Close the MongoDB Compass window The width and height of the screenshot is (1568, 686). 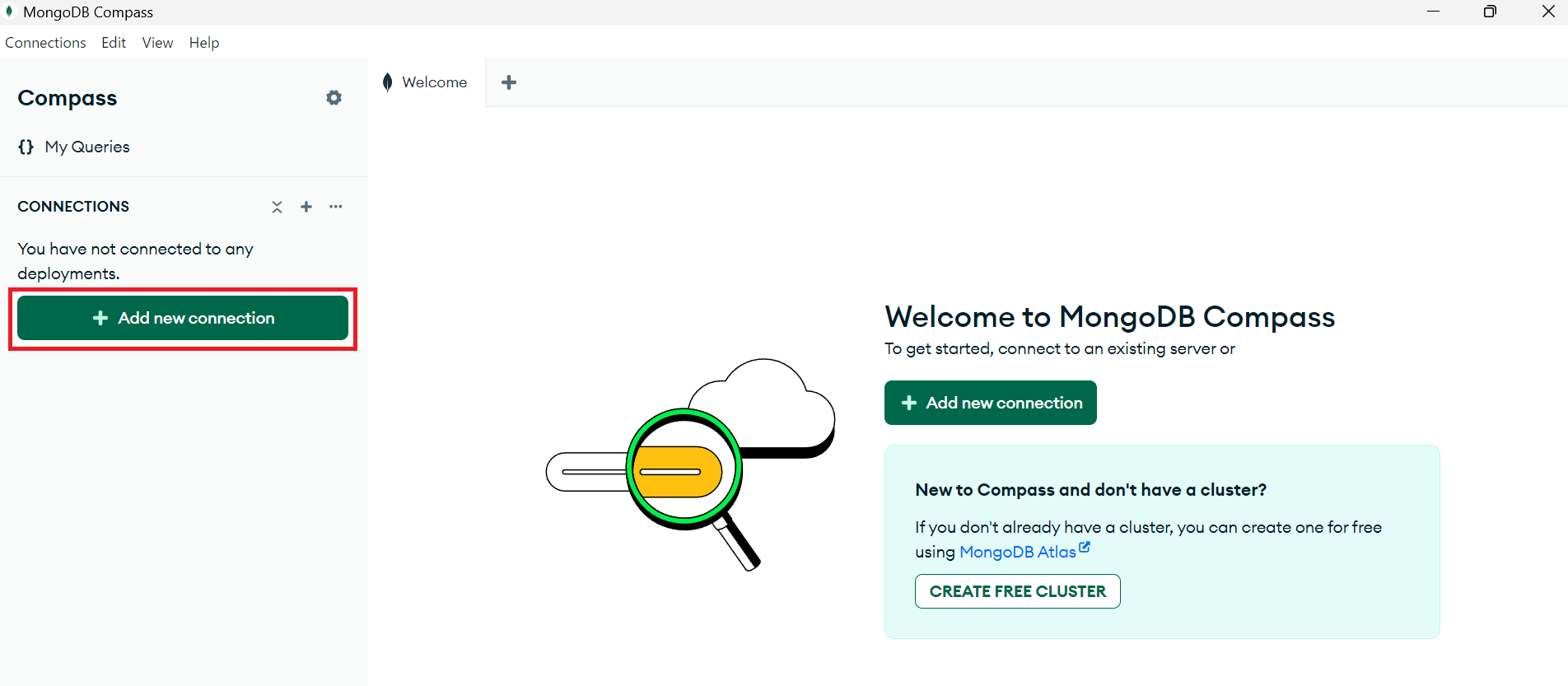(1548, 12)
